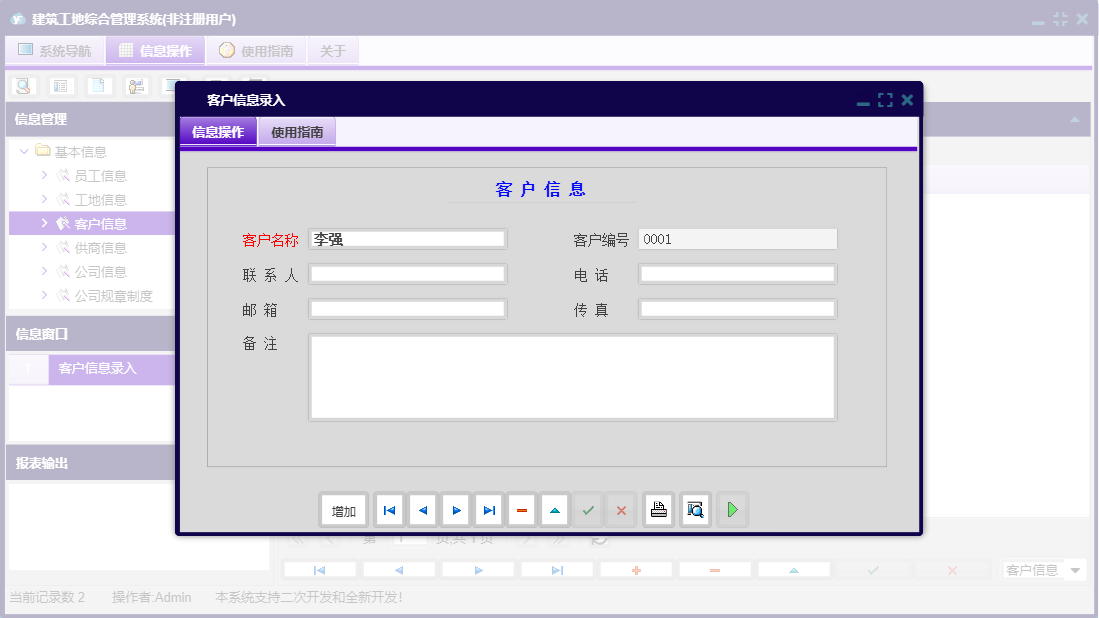Open the 系统导航 ribbon tab

pyautogui.click(x=55, y=50)
